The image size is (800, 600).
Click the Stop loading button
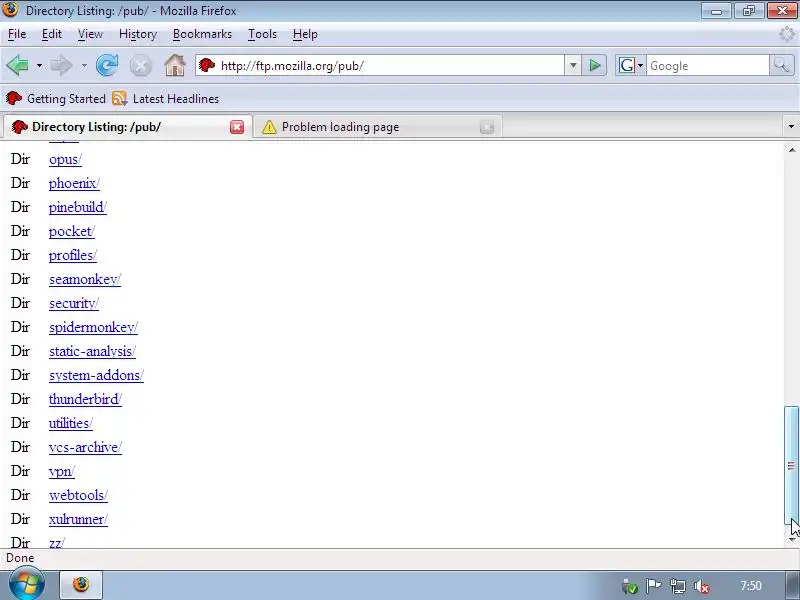(141, 66)
